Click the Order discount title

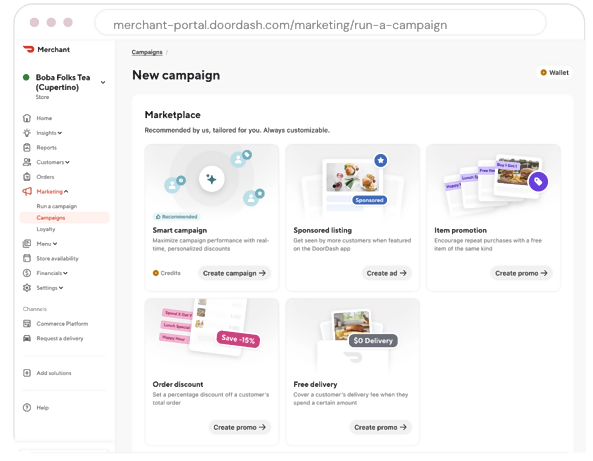tap(178, 384)
